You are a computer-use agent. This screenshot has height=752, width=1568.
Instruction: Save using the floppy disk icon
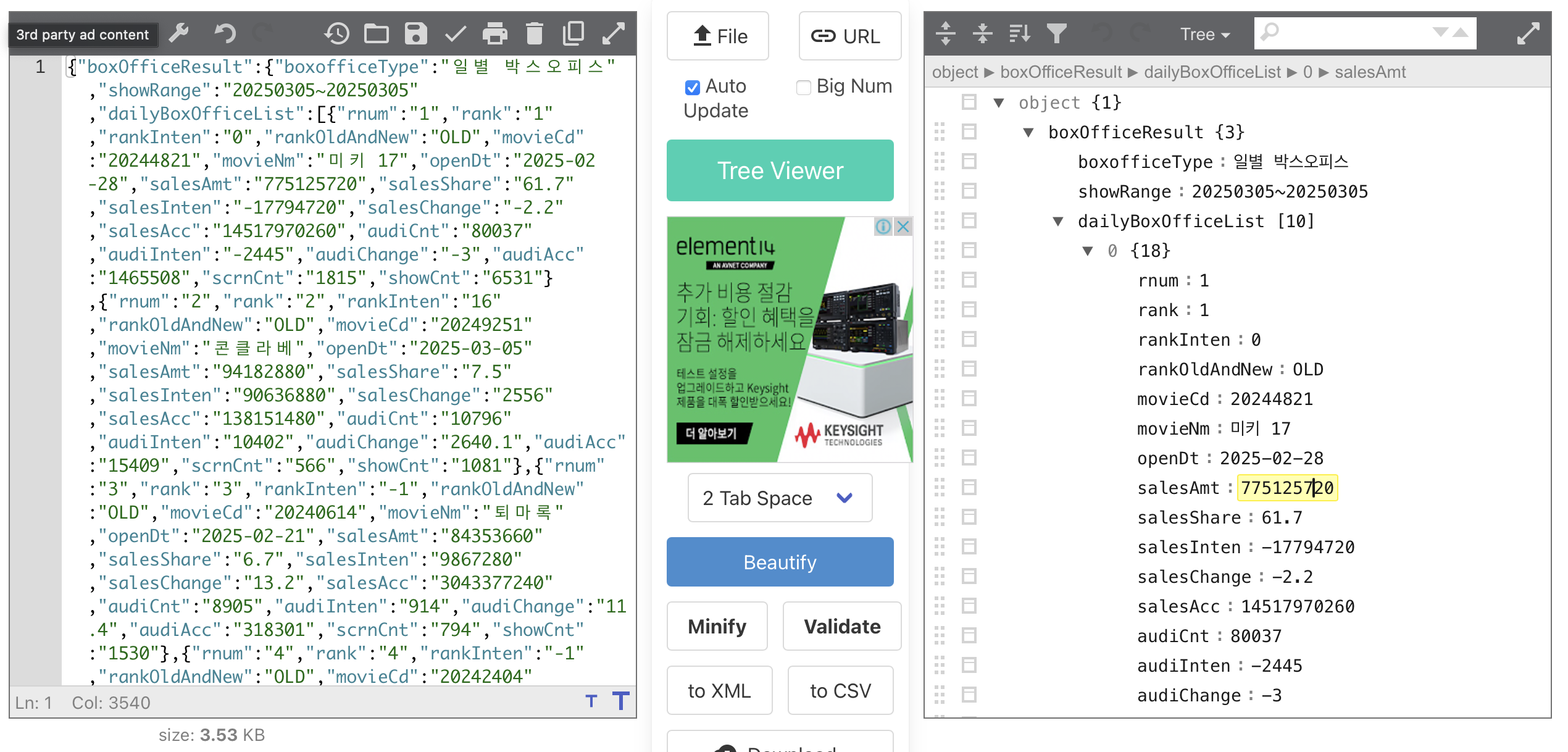(x=415, y=33)
